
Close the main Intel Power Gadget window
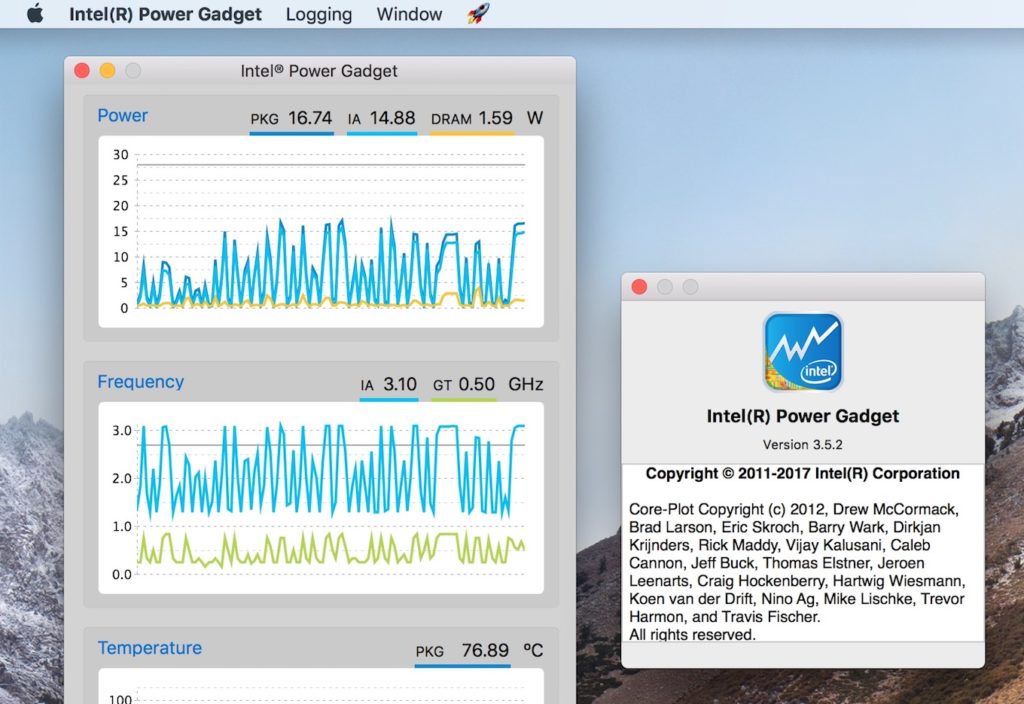pyautogui.click(x=82, y=71)
